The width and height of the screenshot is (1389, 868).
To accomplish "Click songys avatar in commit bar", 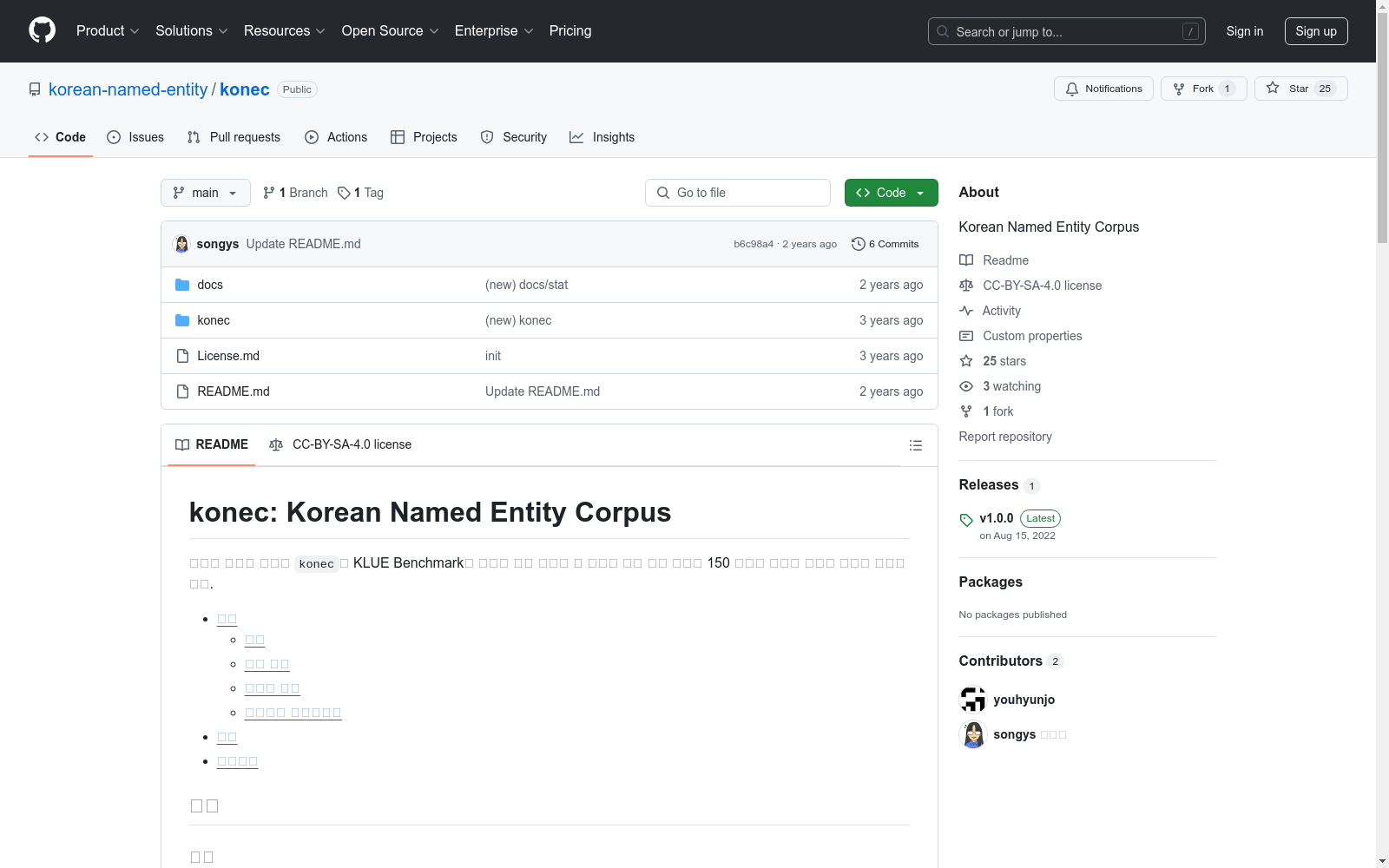I will pyautogui.click(x=181, y=244).
